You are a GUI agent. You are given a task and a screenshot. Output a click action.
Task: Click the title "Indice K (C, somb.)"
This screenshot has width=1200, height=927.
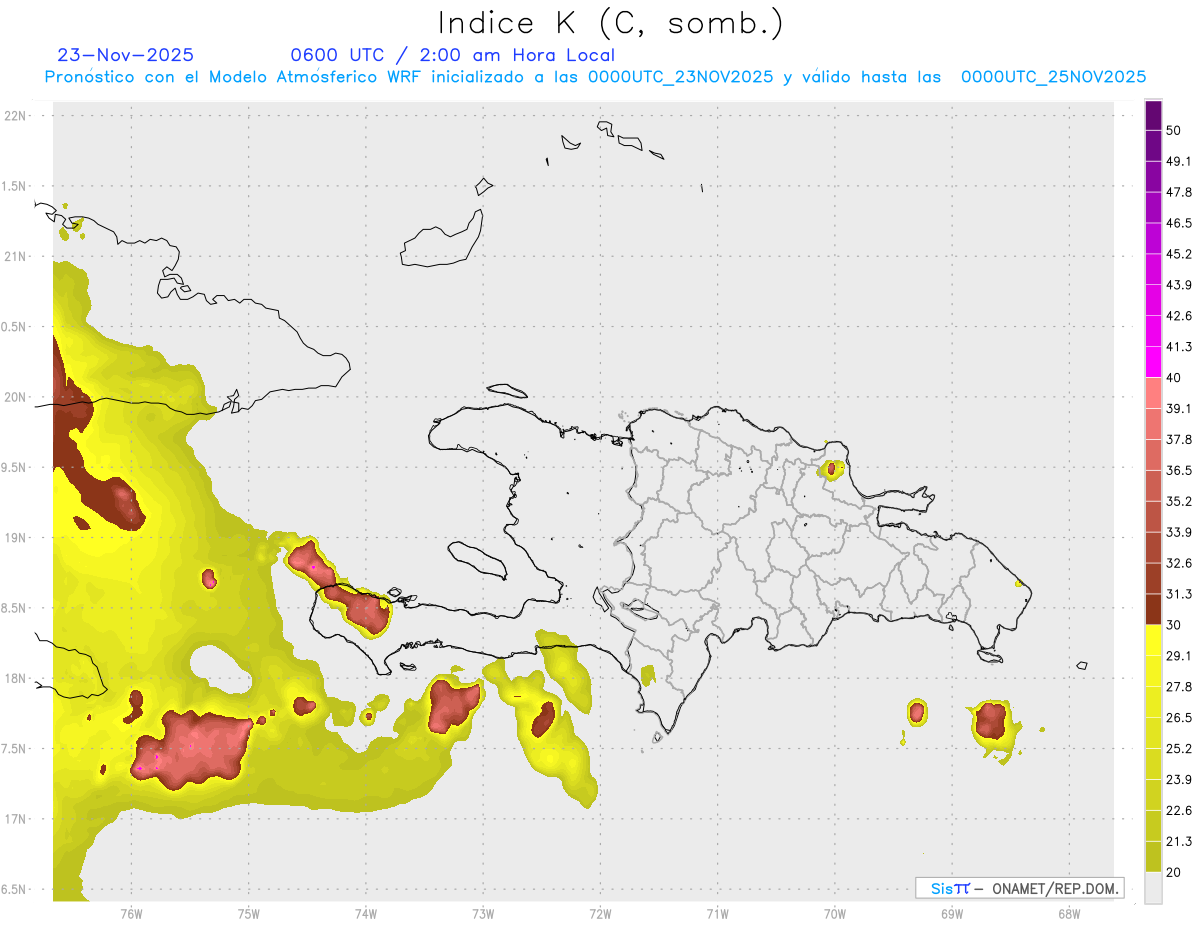click(x=610, y=24)
